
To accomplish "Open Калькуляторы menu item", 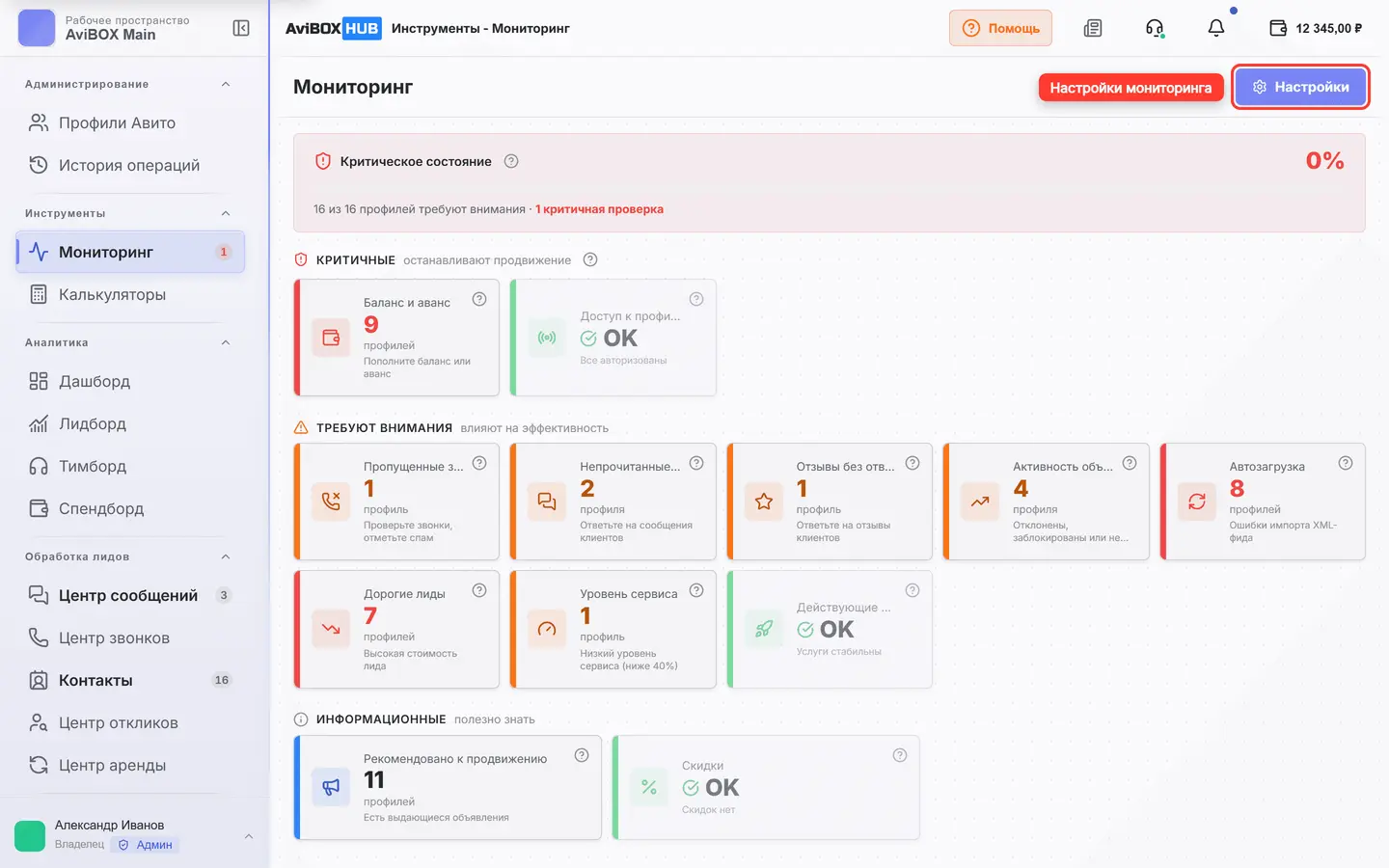I will tap(130, 294).
